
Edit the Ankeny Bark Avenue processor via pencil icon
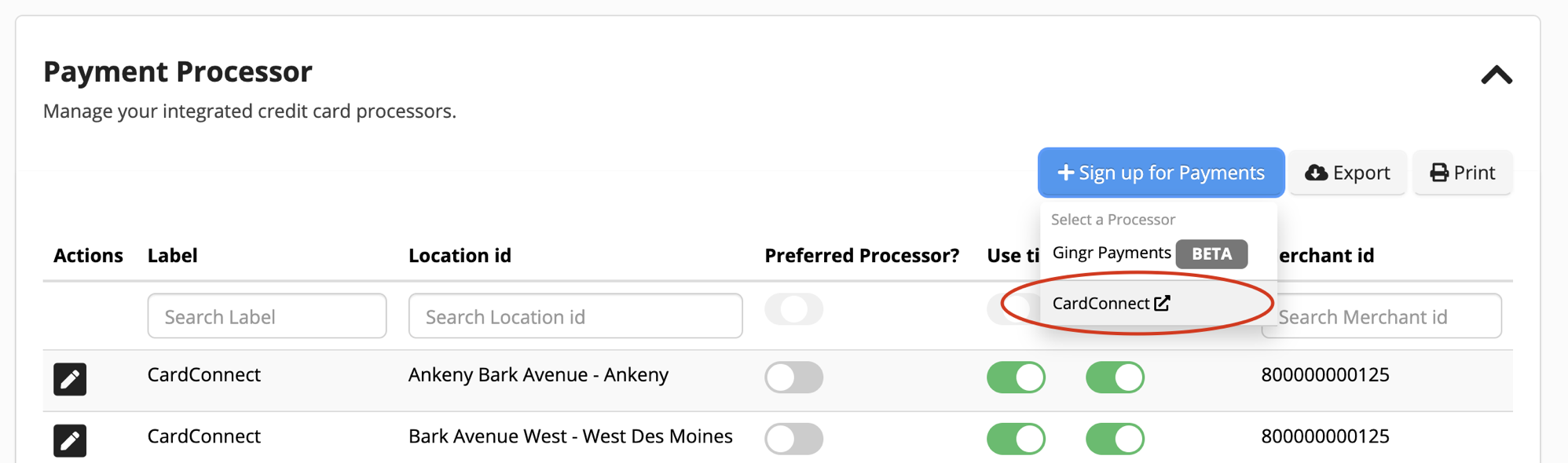(69, 380)
